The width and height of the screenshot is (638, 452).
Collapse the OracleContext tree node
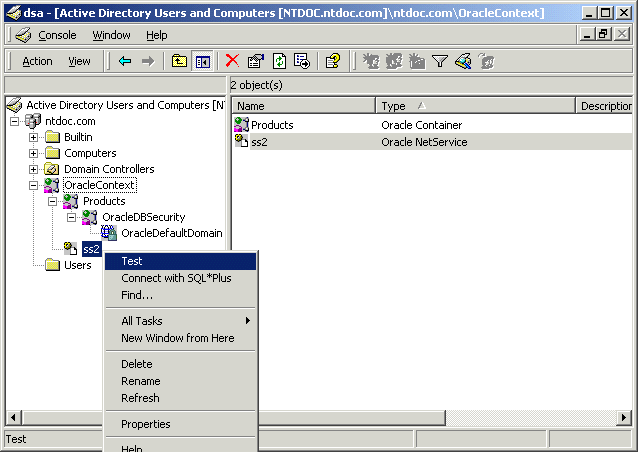(34, 185)
